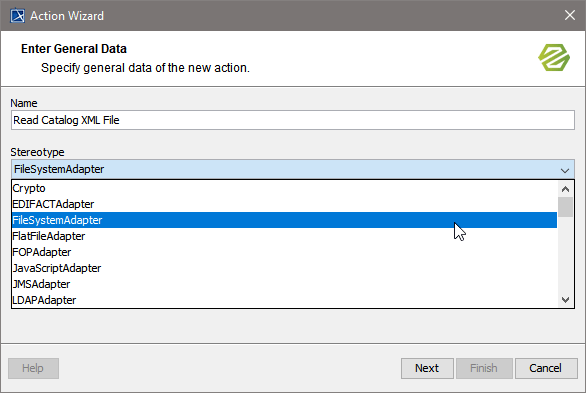Screen dimensions: 586x393
Task: Click the green logo in the header
Action: click(554, 58)
